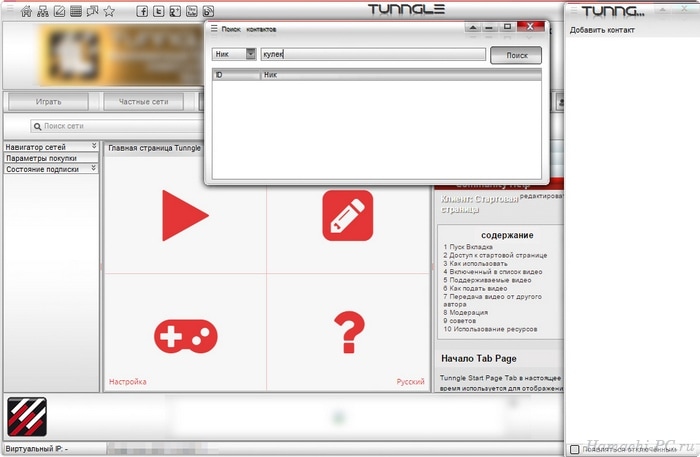Click the Частные сети tab button
The image size is (700, 457).
[x=143, y=102]
